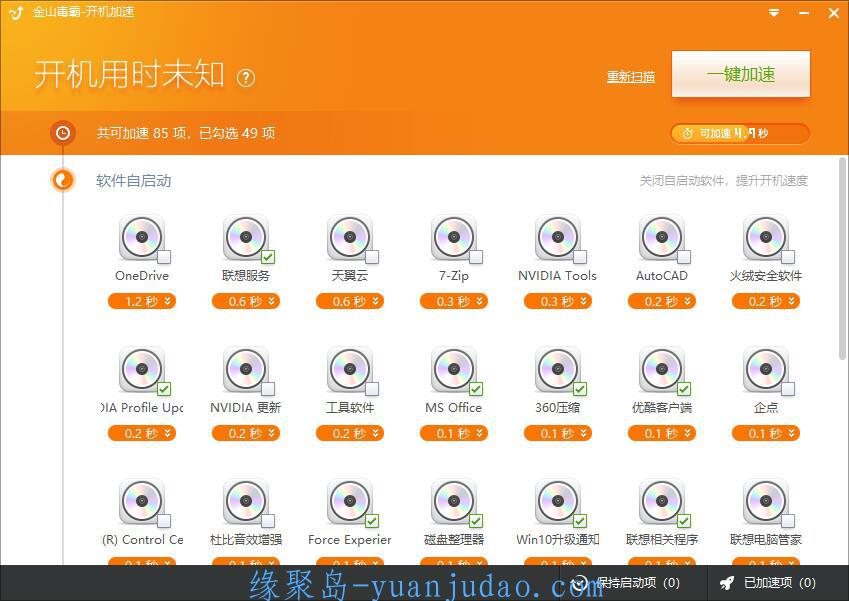Image resolution: width=849 pixels, height=601 pixels.
Task: Untick the 优酷客户端 checkbox
Action: pyautogui.click(x=684, y=389)
